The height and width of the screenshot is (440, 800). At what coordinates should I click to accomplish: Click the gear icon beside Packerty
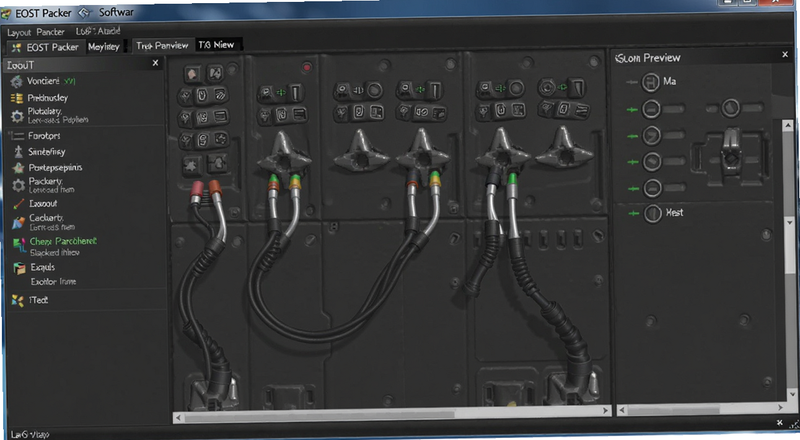point(18,185)
